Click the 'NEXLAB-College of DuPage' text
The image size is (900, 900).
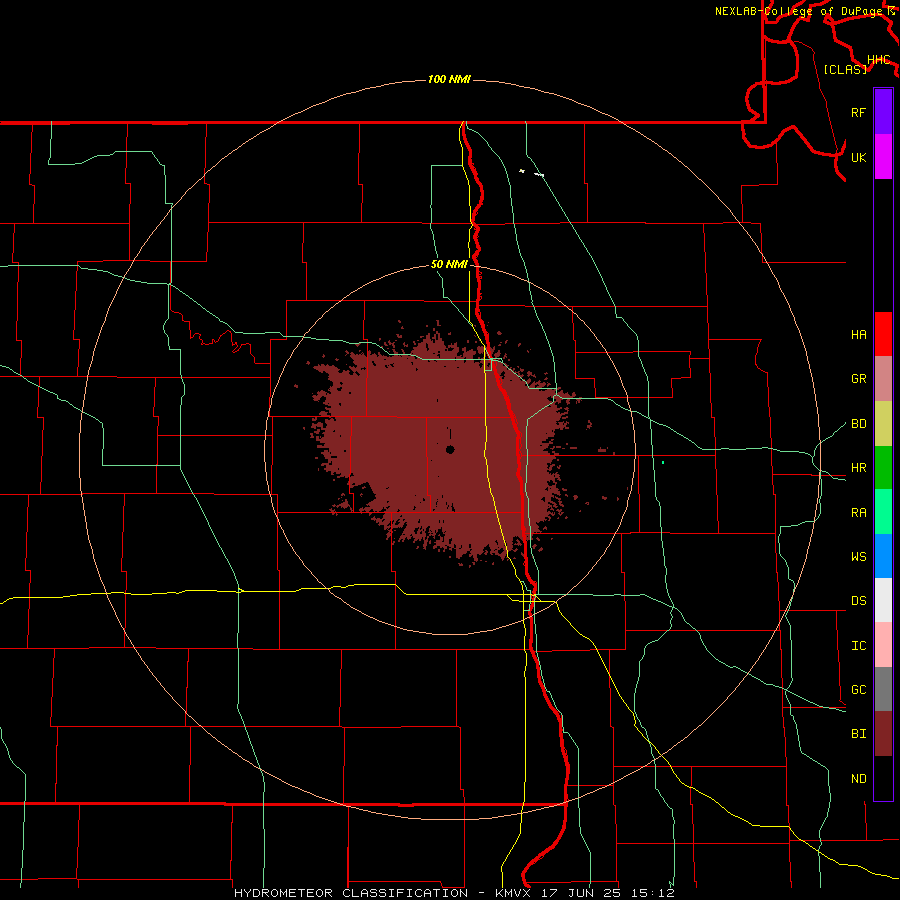point(800,11)
